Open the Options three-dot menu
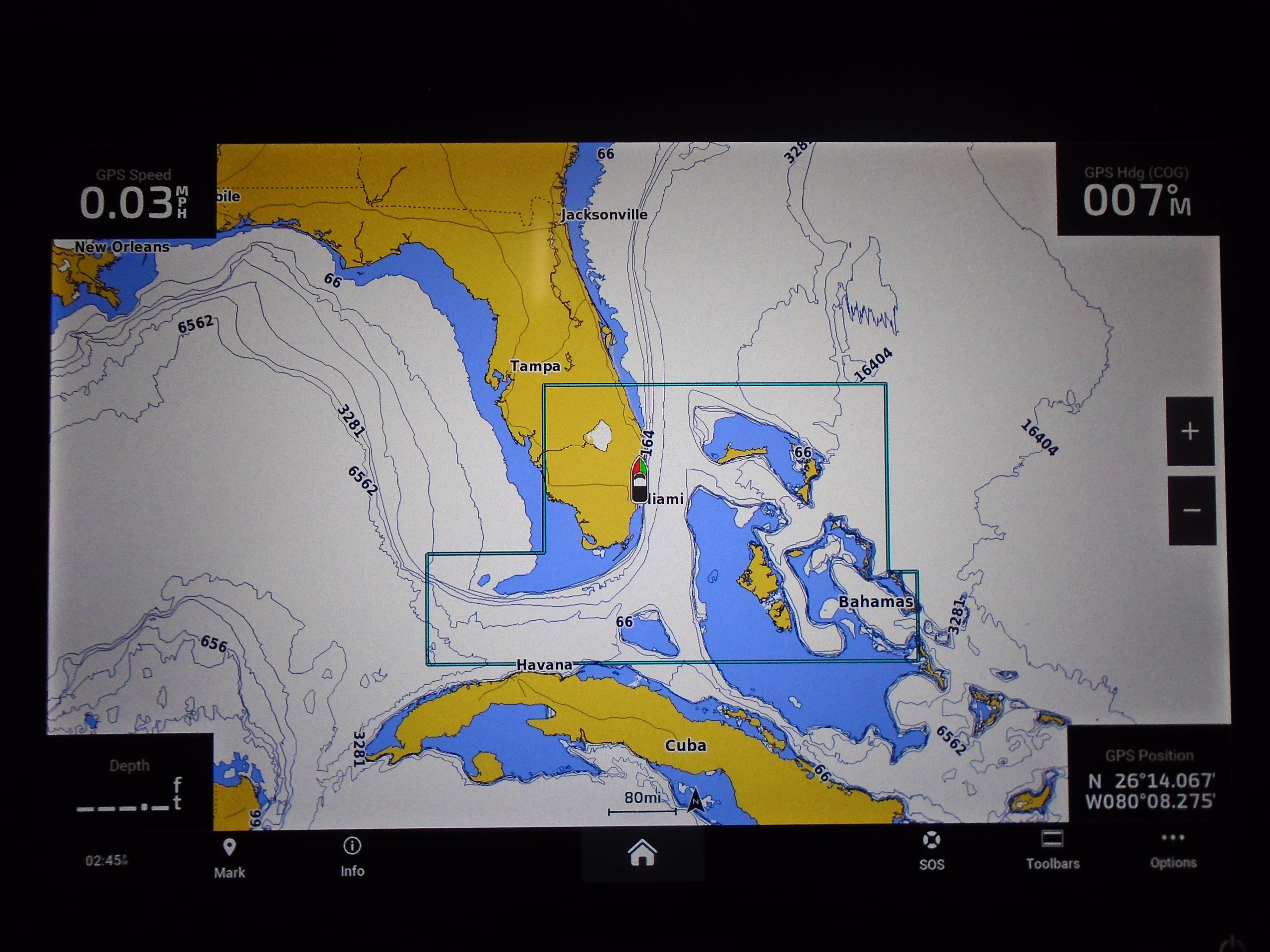Viewport: 1270px width, 952px height. coord(1172,838)
